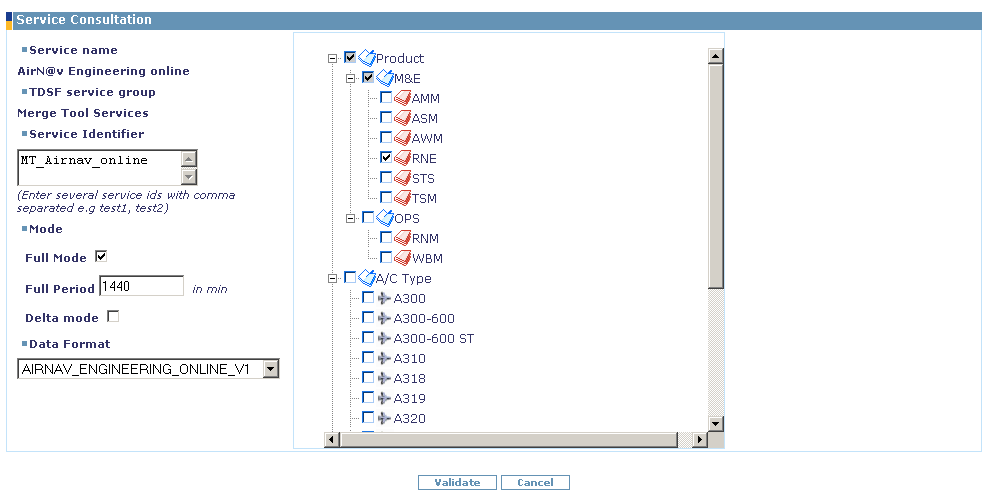Uncheck the Product checkbox

350,57
